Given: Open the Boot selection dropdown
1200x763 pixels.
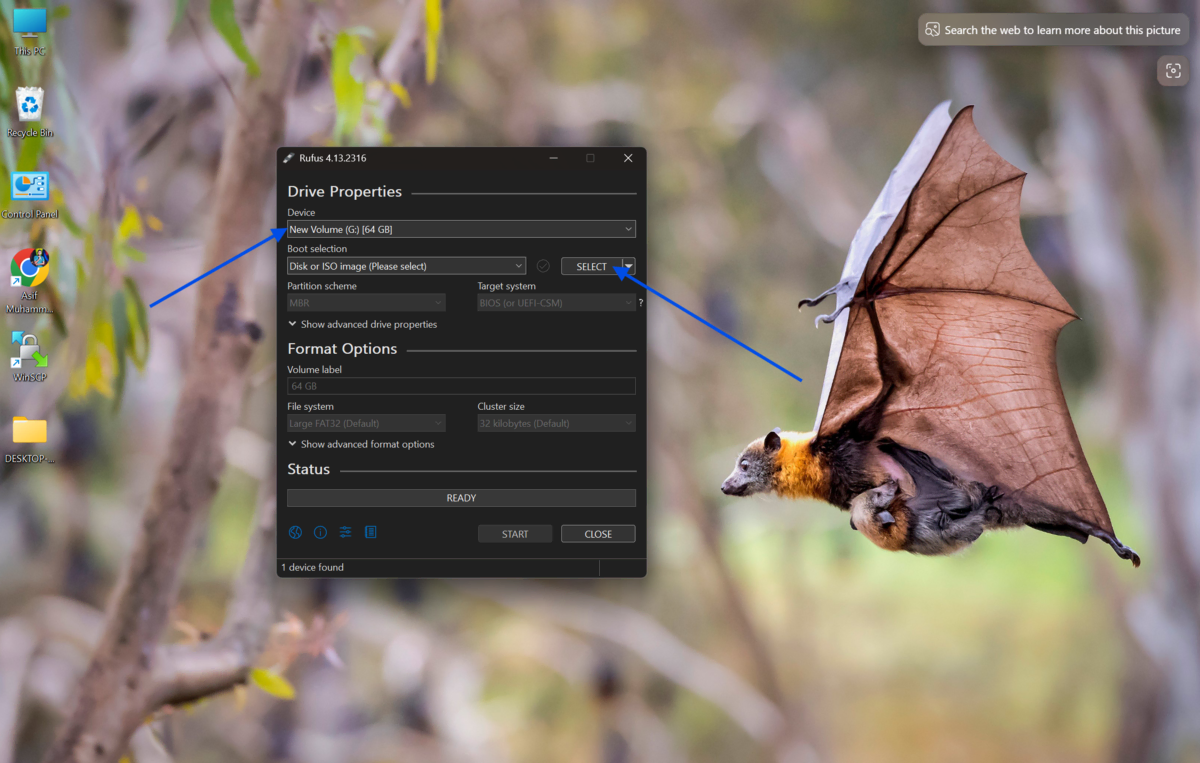Looking at the screenshot, I should 406,266.
